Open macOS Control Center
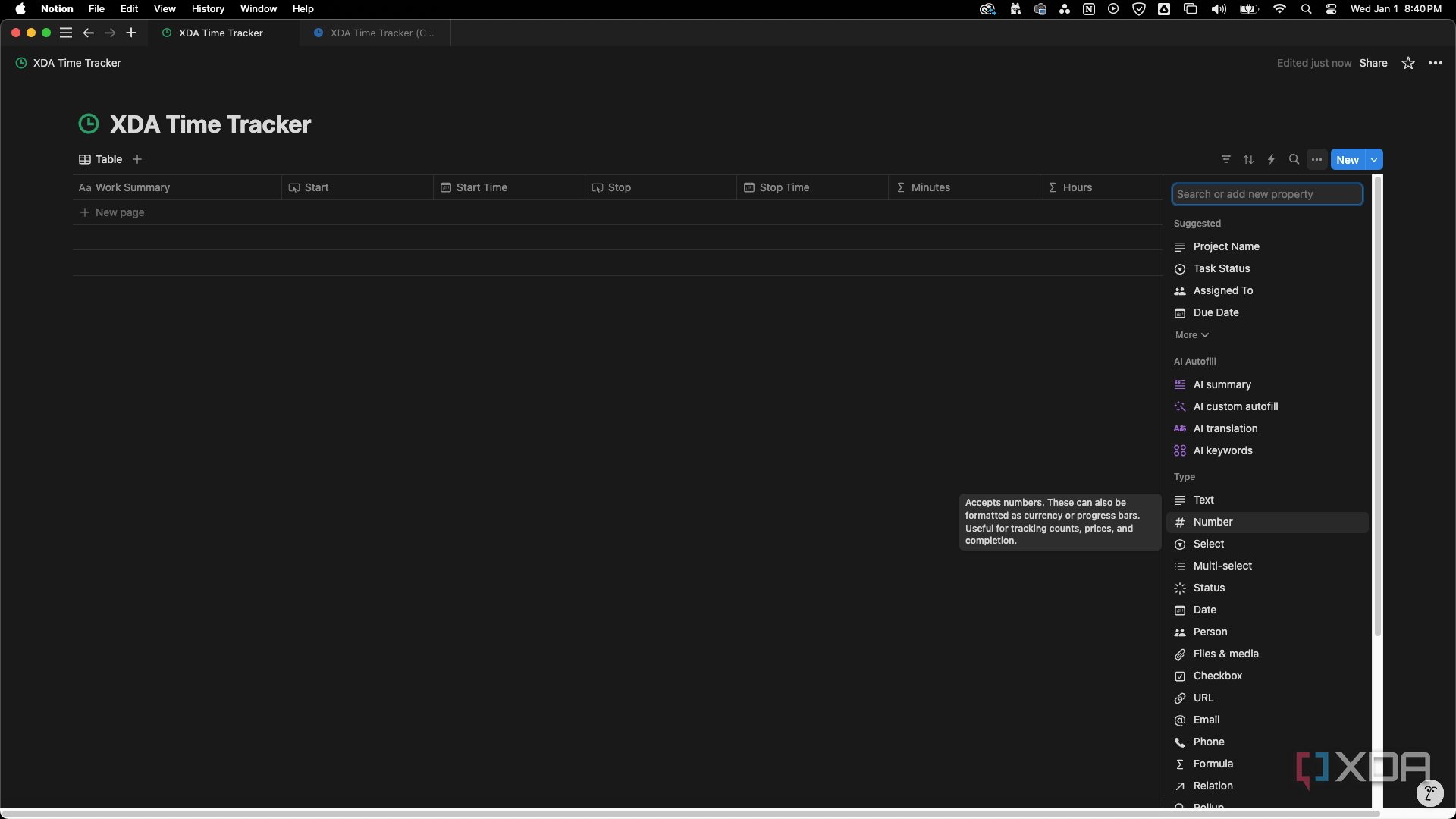The image size is (1456, 819). coord(1331,9)
